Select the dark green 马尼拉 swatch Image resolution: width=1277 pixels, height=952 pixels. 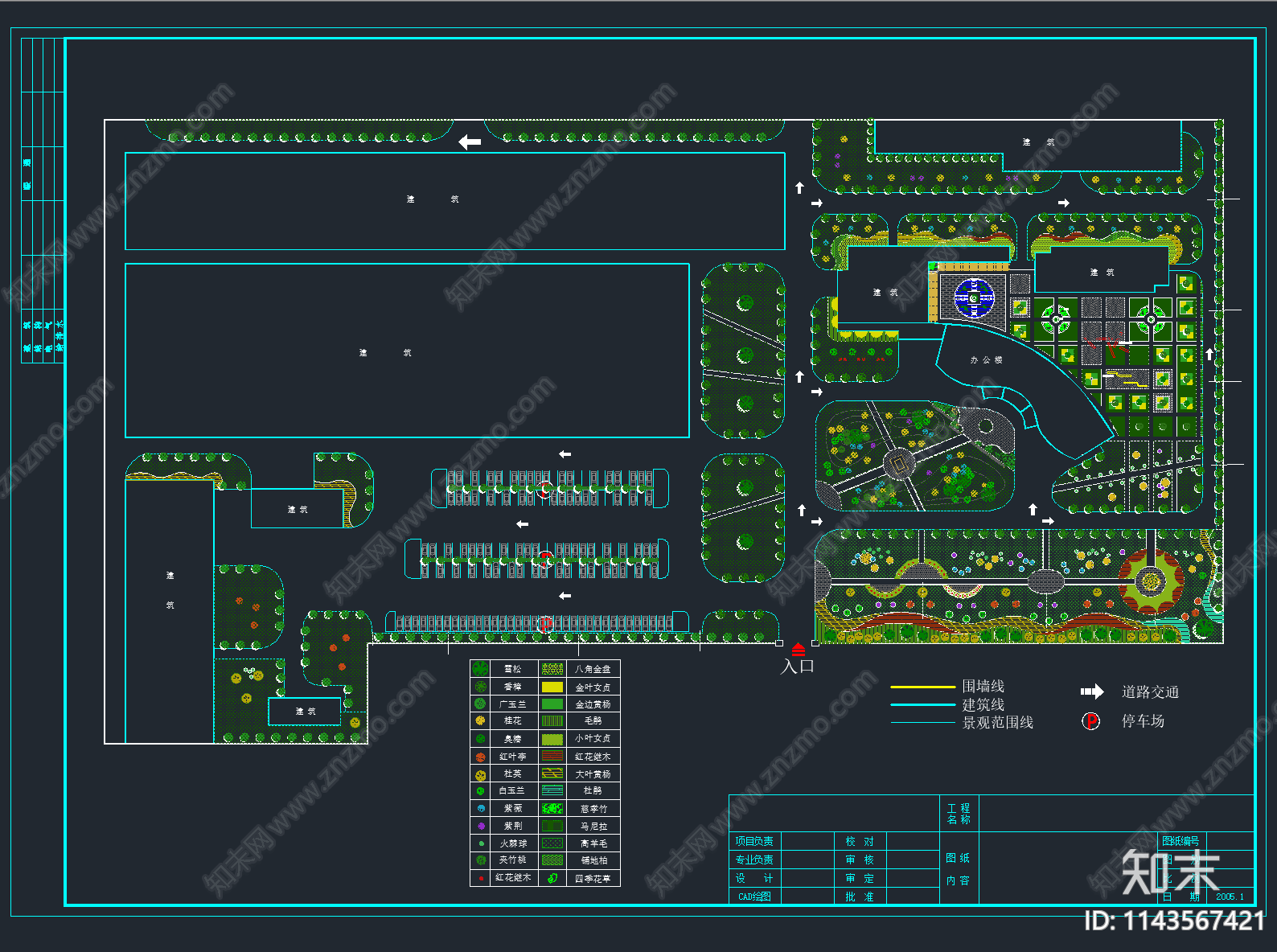pos(552,826)
